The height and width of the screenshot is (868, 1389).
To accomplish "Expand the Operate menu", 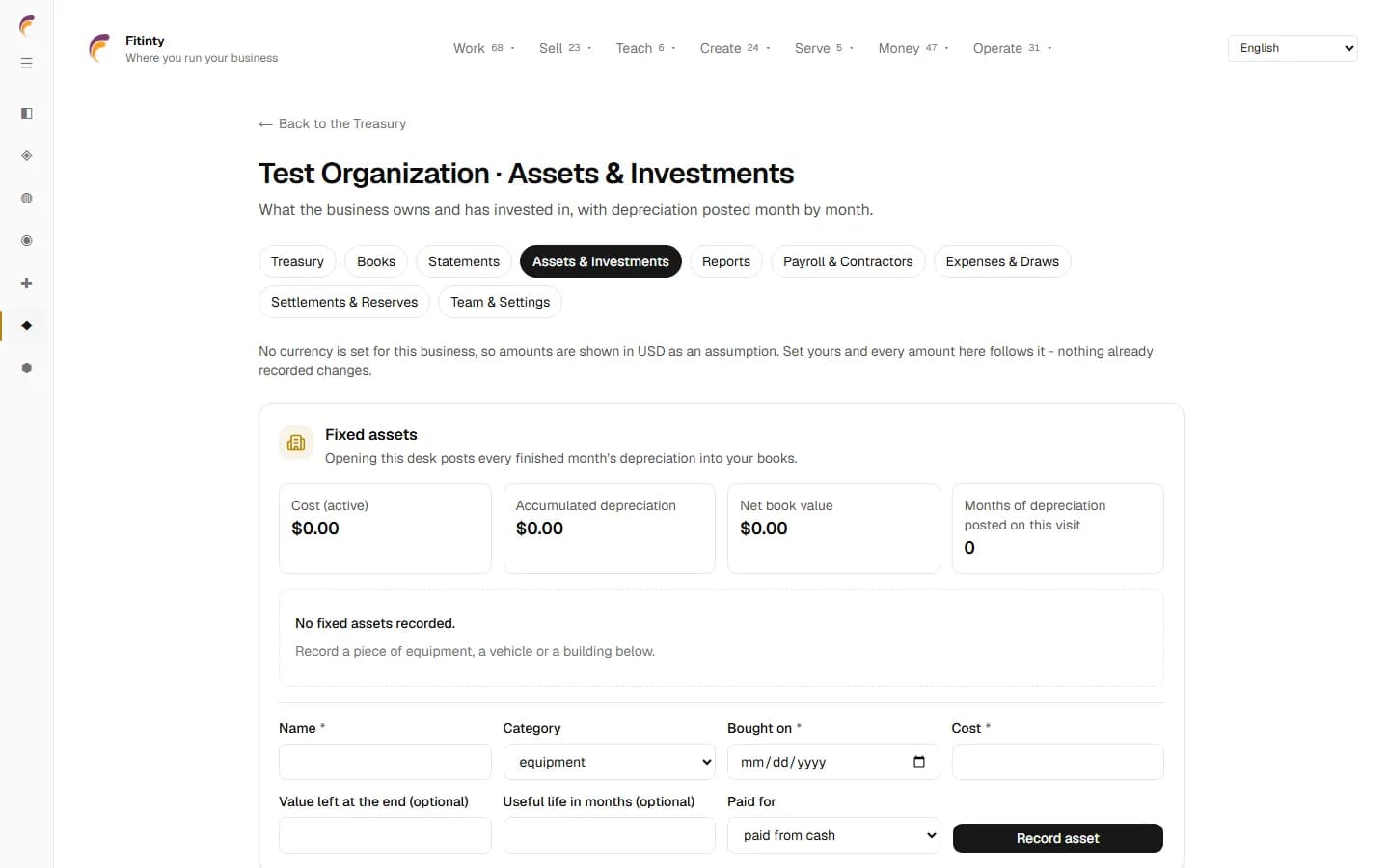I will tap(1012, 48).
